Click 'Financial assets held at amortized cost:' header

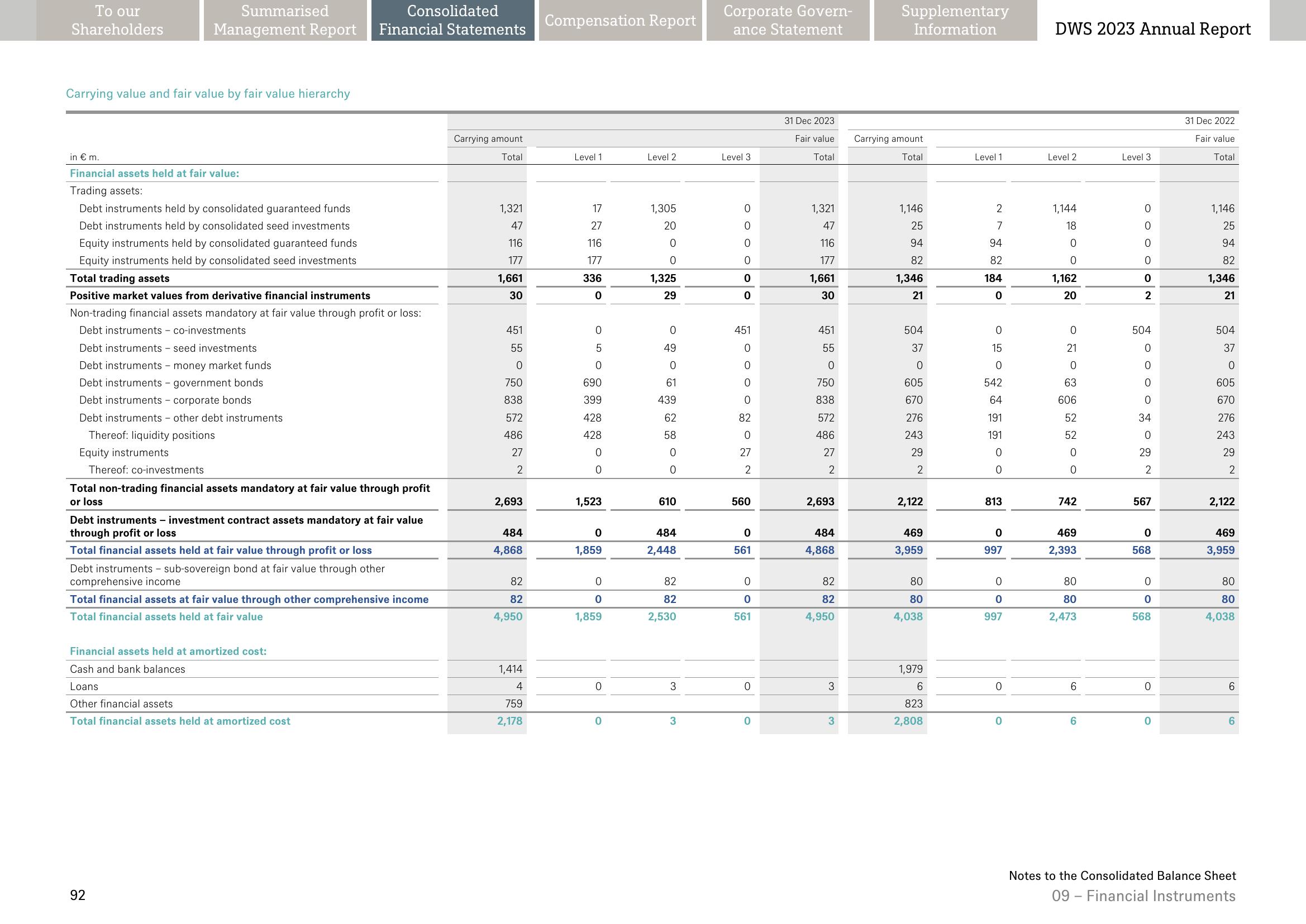(168, 652)
